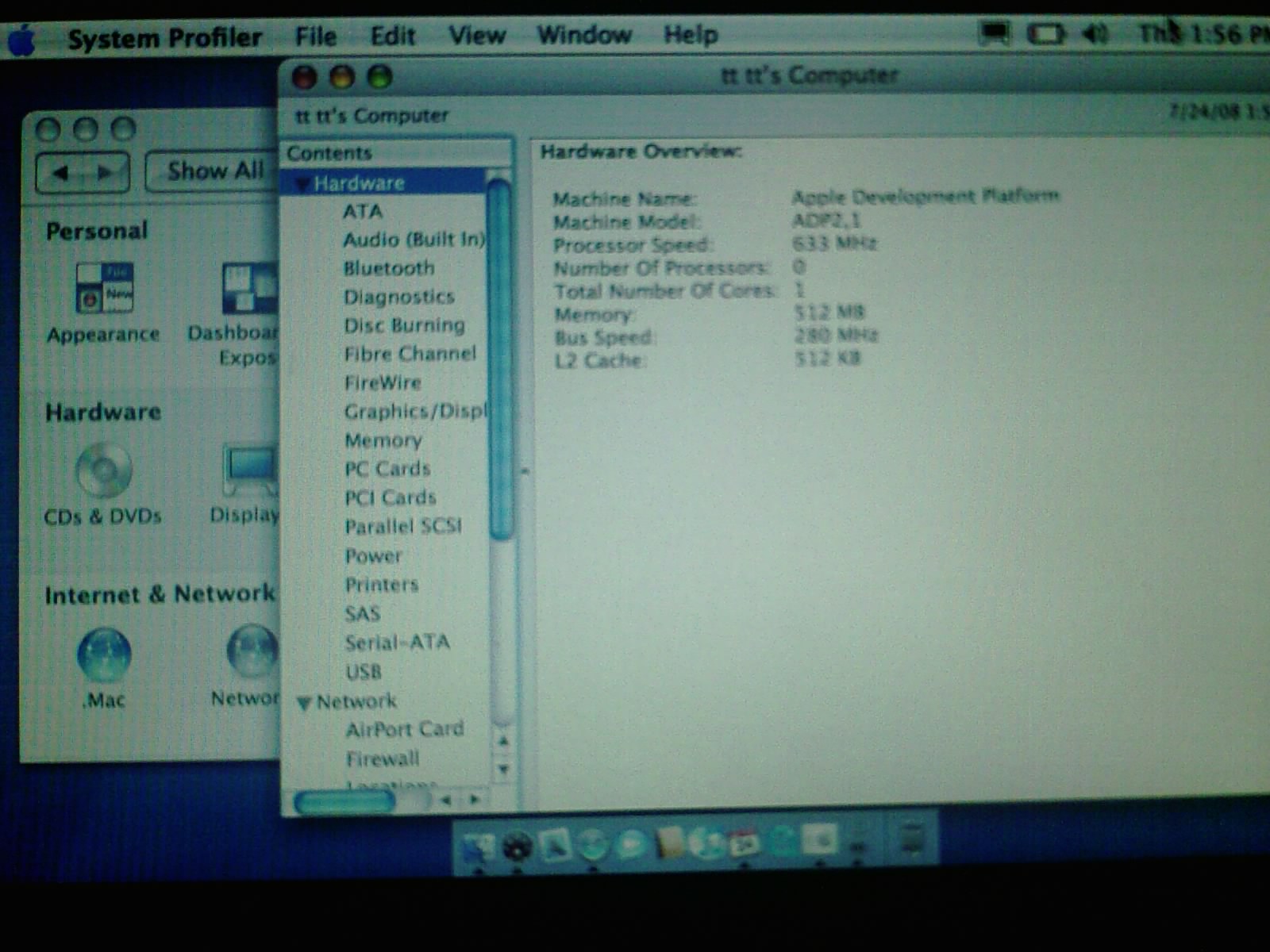The height and width of the screenshot is (952, 1270).
Task: Click Safari compass icon in the Dock
Action: 592,846
